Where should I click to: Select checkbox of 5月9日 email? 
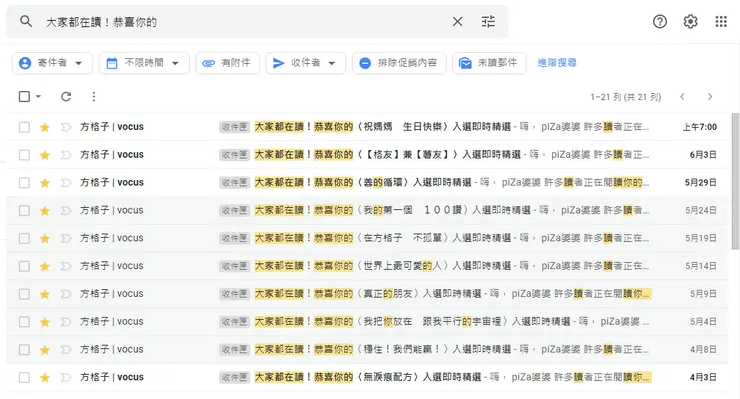[24, 294]
